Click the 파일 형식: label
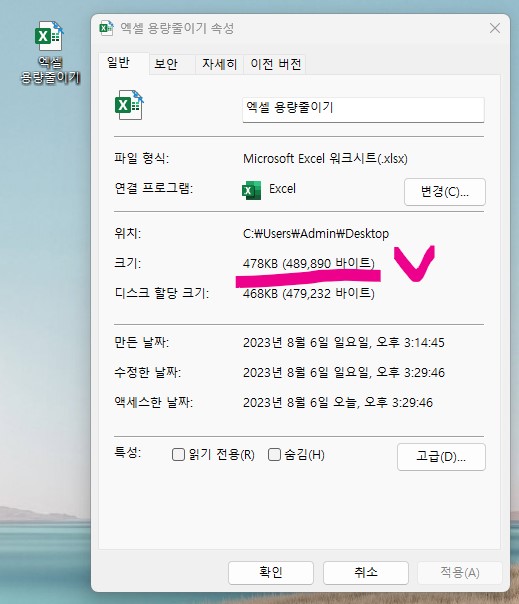Image resolution: width=519 pixels, height=604 pixels. (x=141, y=158)
